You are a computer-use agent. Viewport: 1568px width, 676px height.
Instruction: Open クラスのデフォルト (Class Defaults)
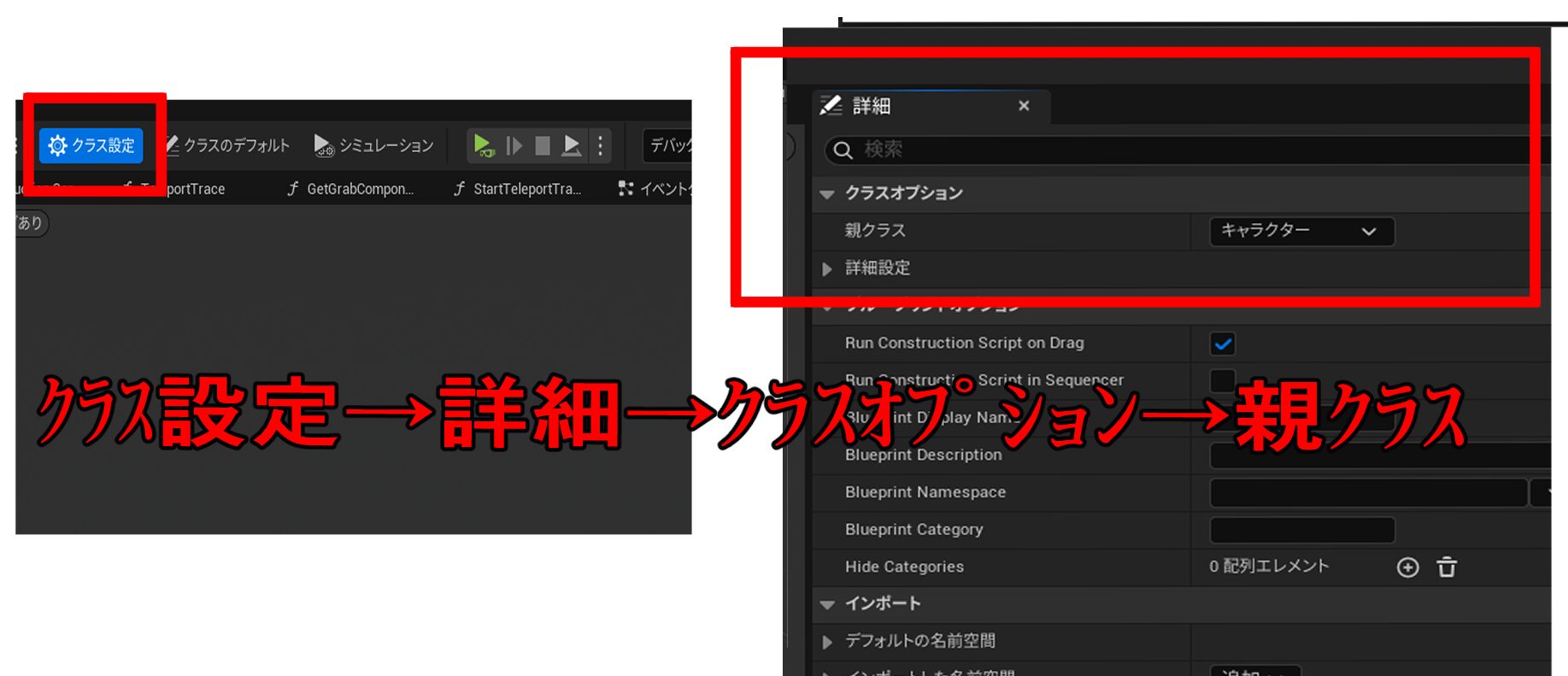click(x=227, y=145)
